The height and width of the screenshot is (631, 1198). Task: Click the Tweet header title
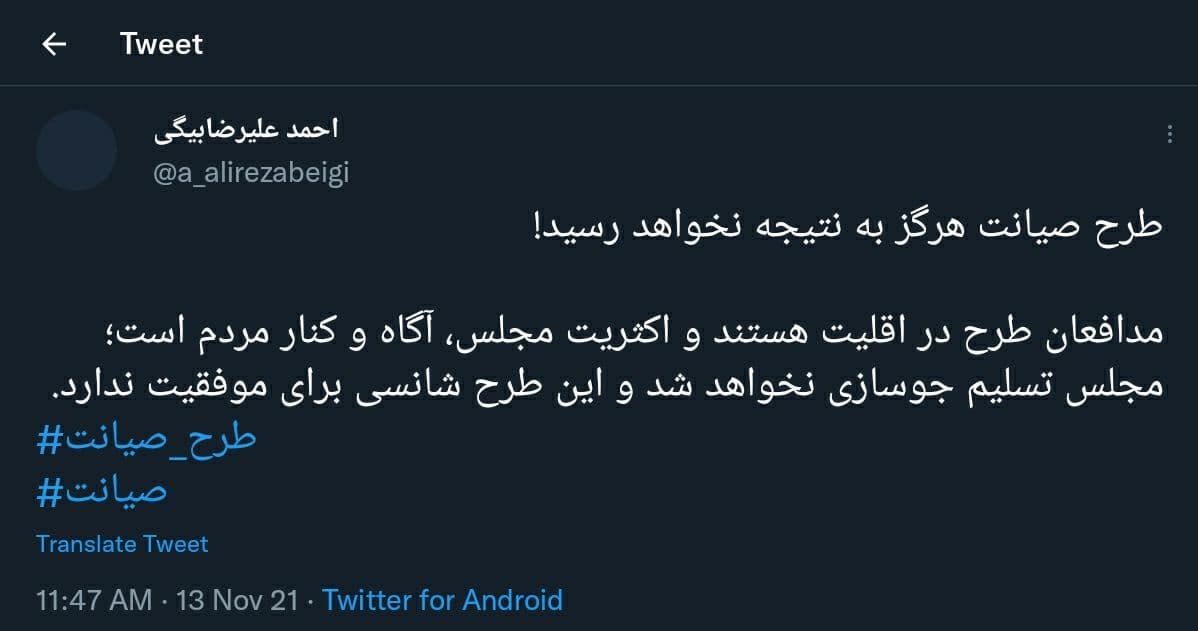pos(161,44)
